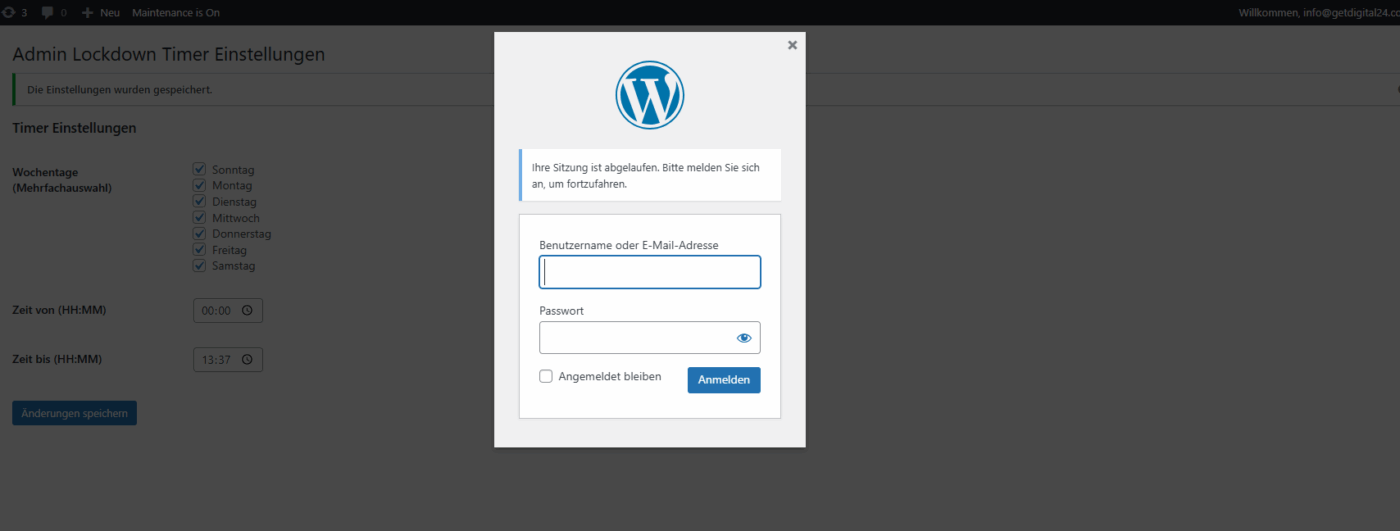Viewport: 1400px width, 531px height.
Task: Open updates counter in admin bar
Action: [14, 12]
